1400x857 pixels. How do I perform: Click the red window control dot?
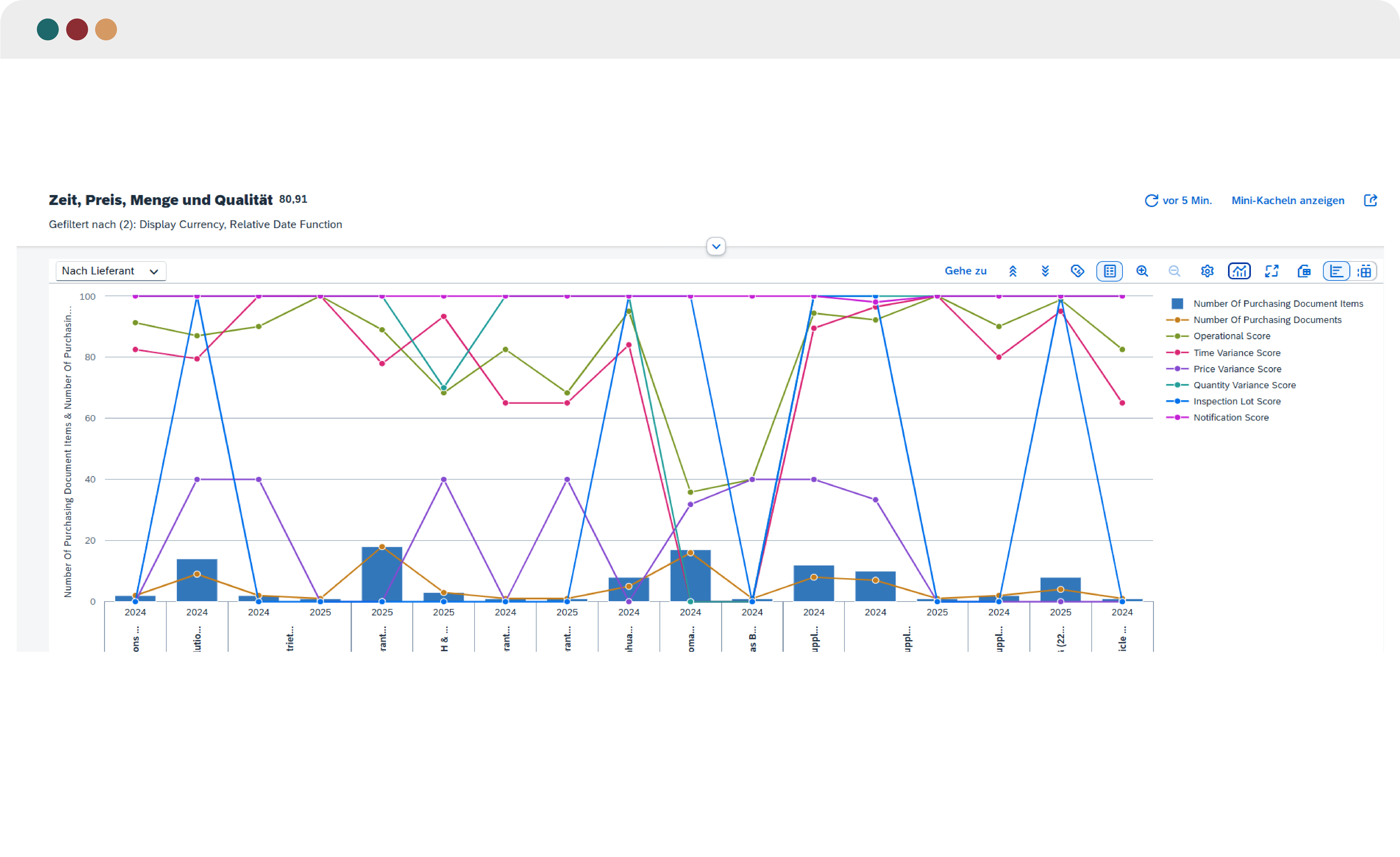pos(77,30)
